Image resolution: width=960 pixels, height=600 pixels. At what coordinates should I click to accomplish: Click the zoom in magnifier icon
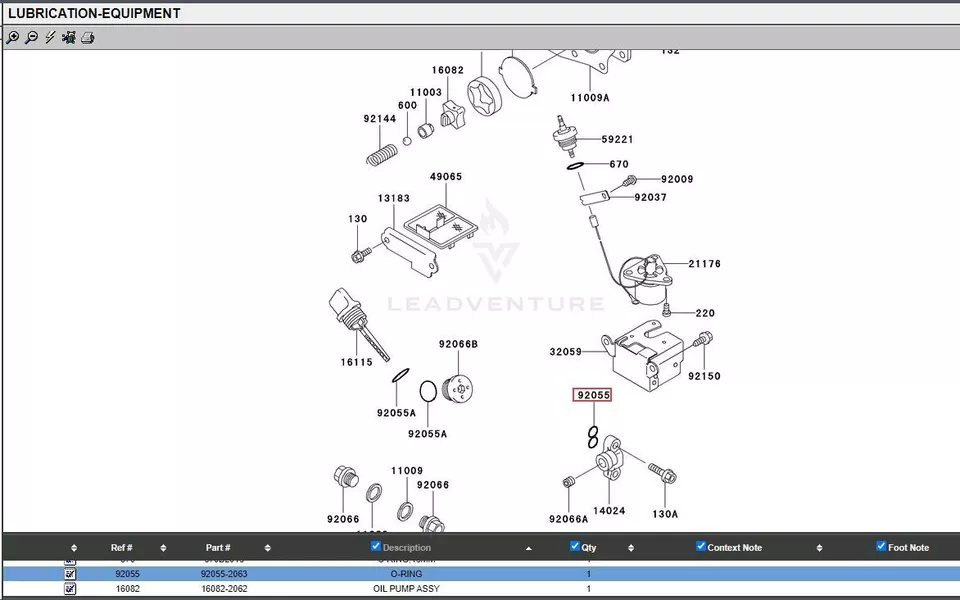pyautogui.click(x=12, y=38)
